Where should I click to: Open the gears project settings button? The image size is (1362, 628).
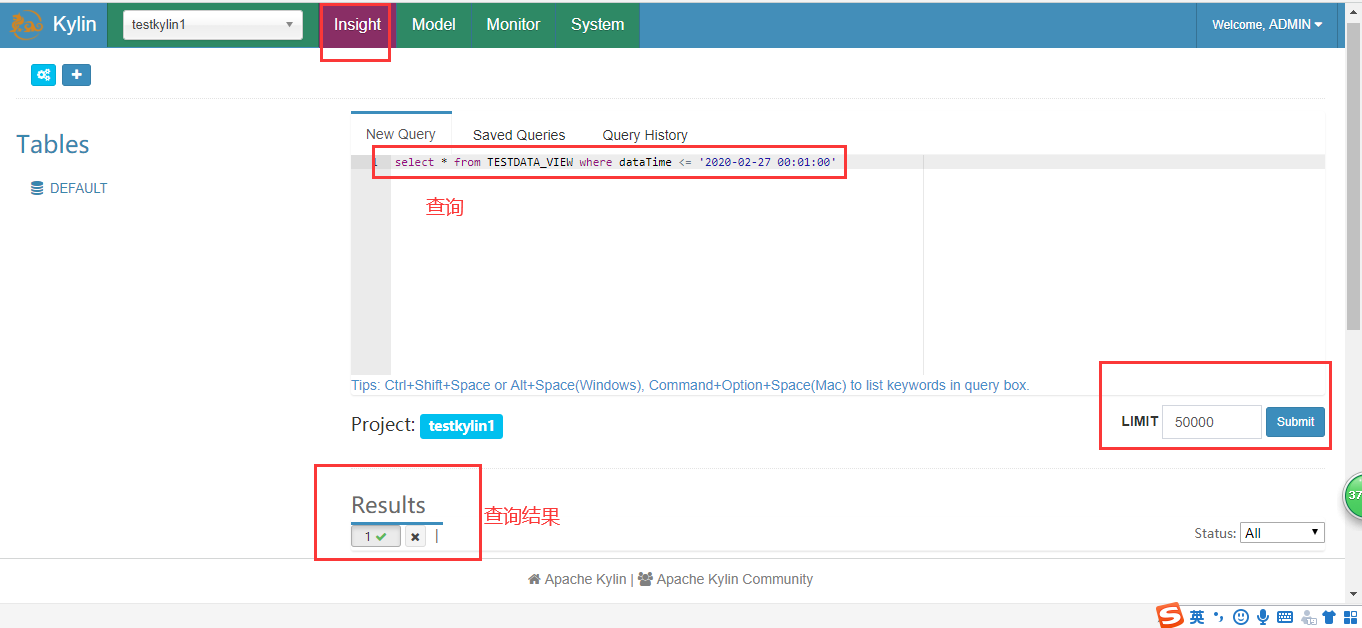point(43,75)
